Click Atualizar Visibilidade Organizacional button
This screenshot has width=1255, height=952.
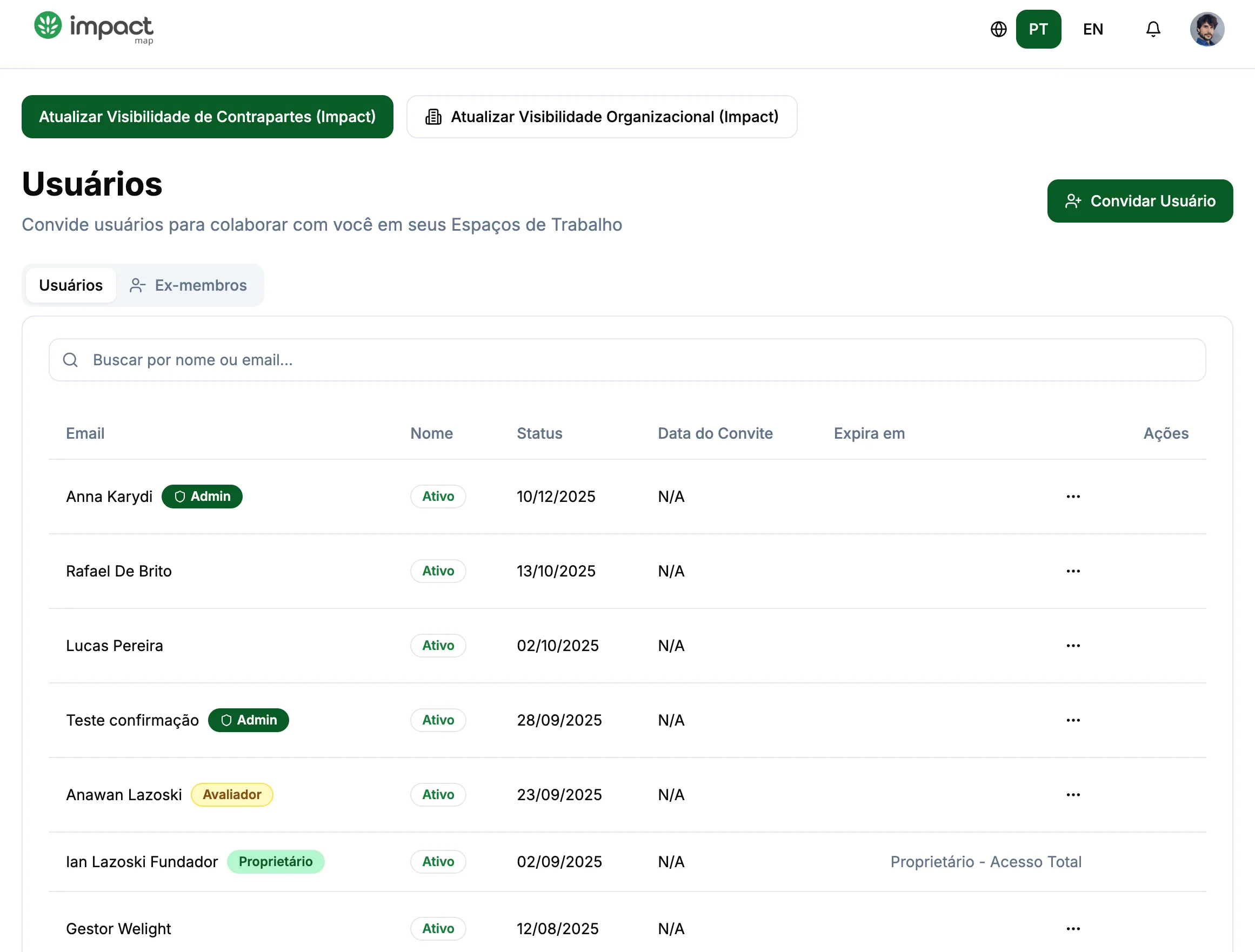tap(602, 116)
